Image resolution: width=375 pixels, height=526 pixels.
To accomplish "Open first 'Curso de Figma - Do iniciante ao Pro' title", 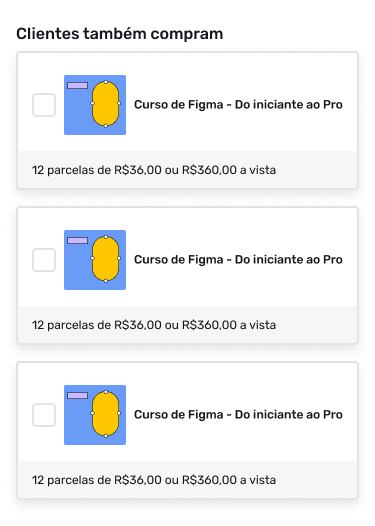I will 238,105.
